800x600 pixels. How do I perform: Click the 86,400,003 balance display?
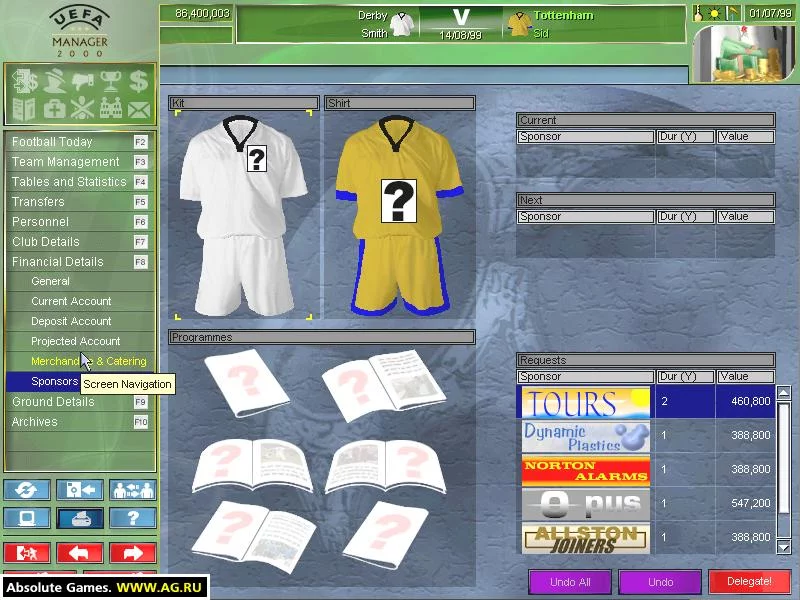tap(196, 14)
